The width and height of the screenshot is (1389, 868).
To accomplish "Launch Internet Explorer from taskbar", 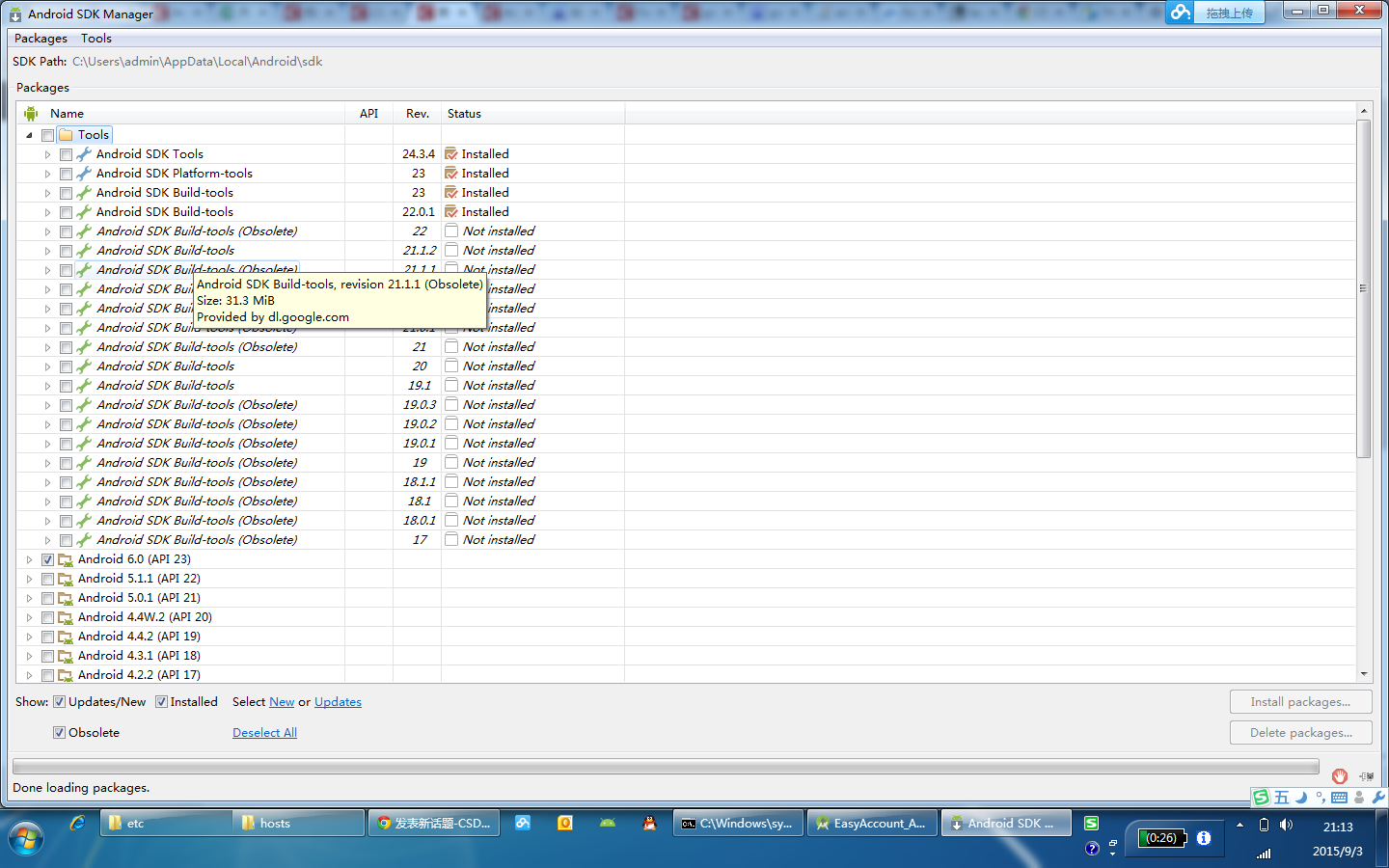I will (77, 823).
